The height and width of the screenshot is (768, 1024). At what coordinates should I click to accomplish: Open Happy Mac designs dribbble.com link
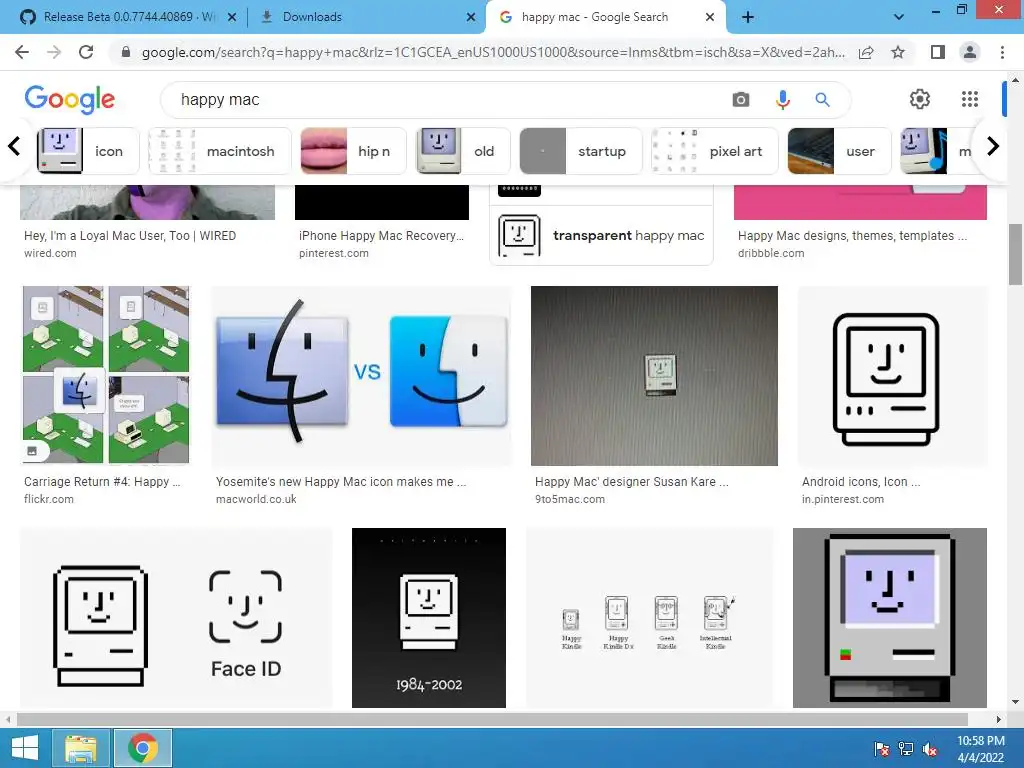[852, 236]
